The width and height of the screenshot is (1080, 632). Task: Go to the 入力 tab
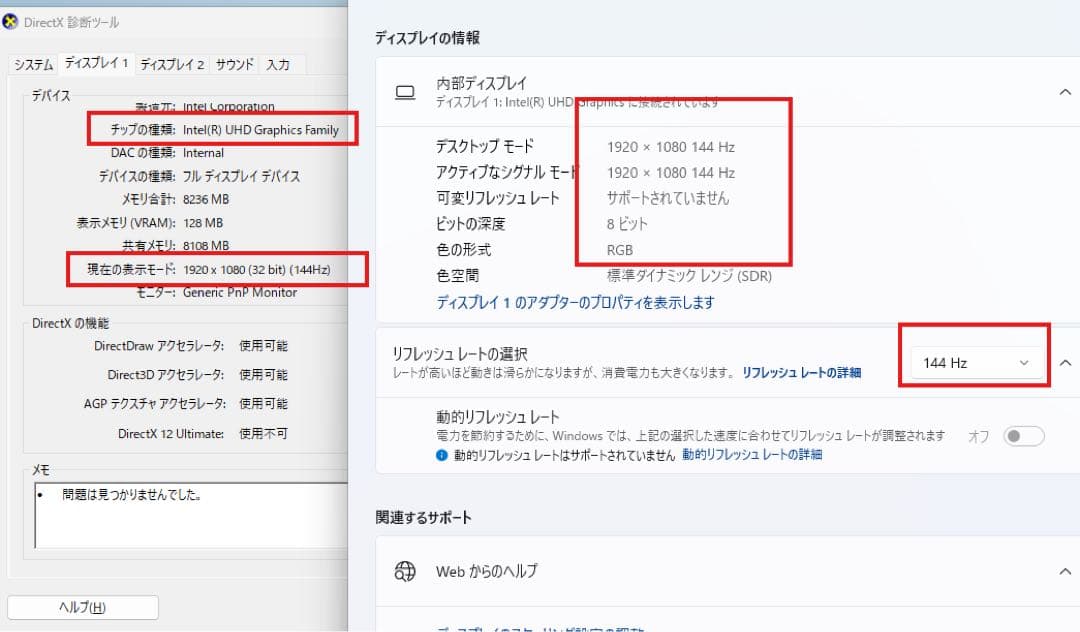(278, 65)
